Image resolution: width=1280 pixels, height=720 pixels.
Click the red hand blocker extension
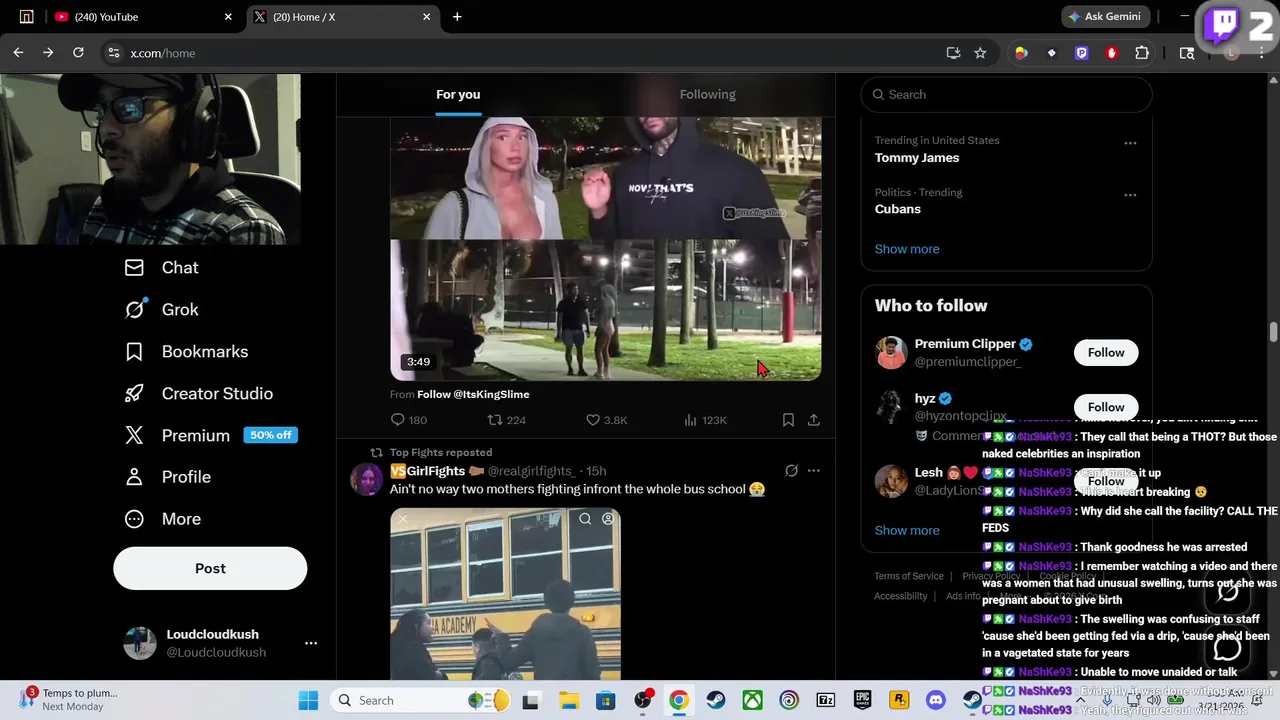(x=1111, y=53)
